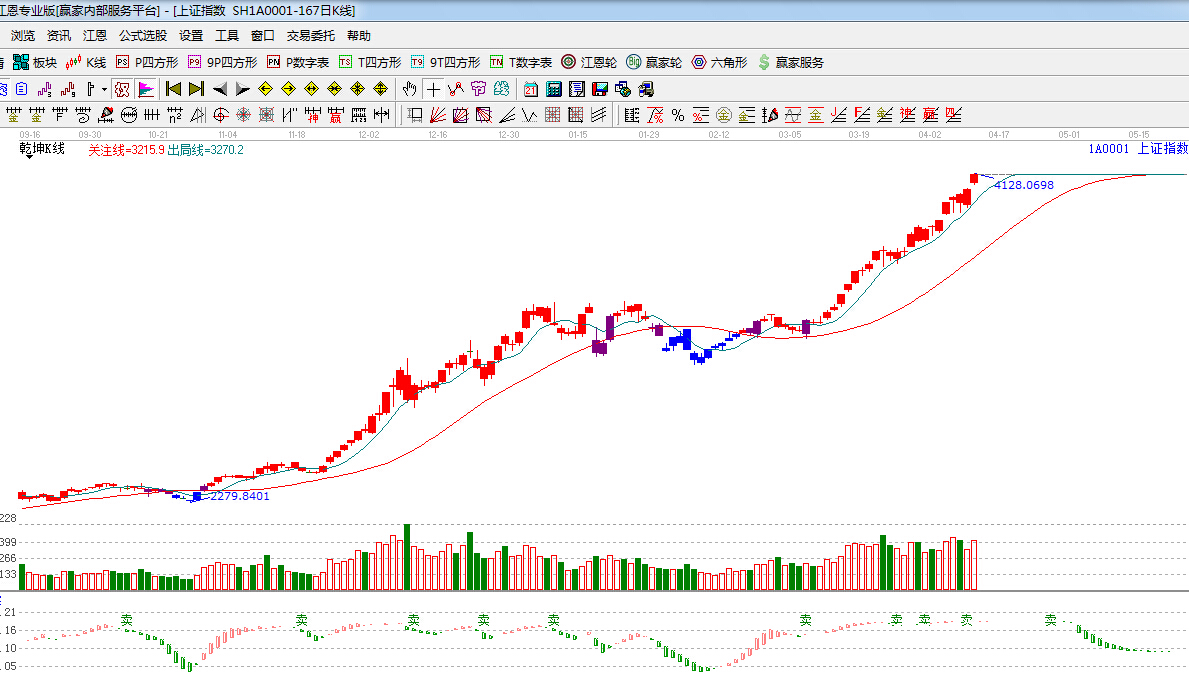Click the P数字表 button
The image size is (1189, 682).
298,62
